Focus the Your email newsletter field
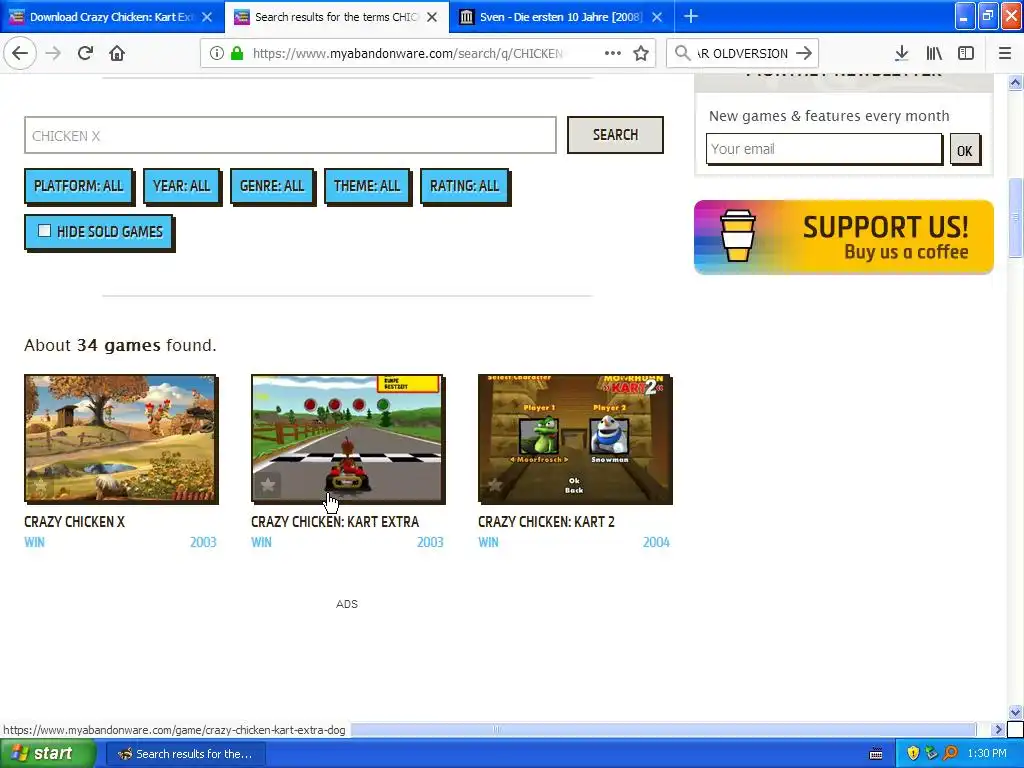Screen dimensions: 1024x768 pyautogui.click(x=824, y=149)
